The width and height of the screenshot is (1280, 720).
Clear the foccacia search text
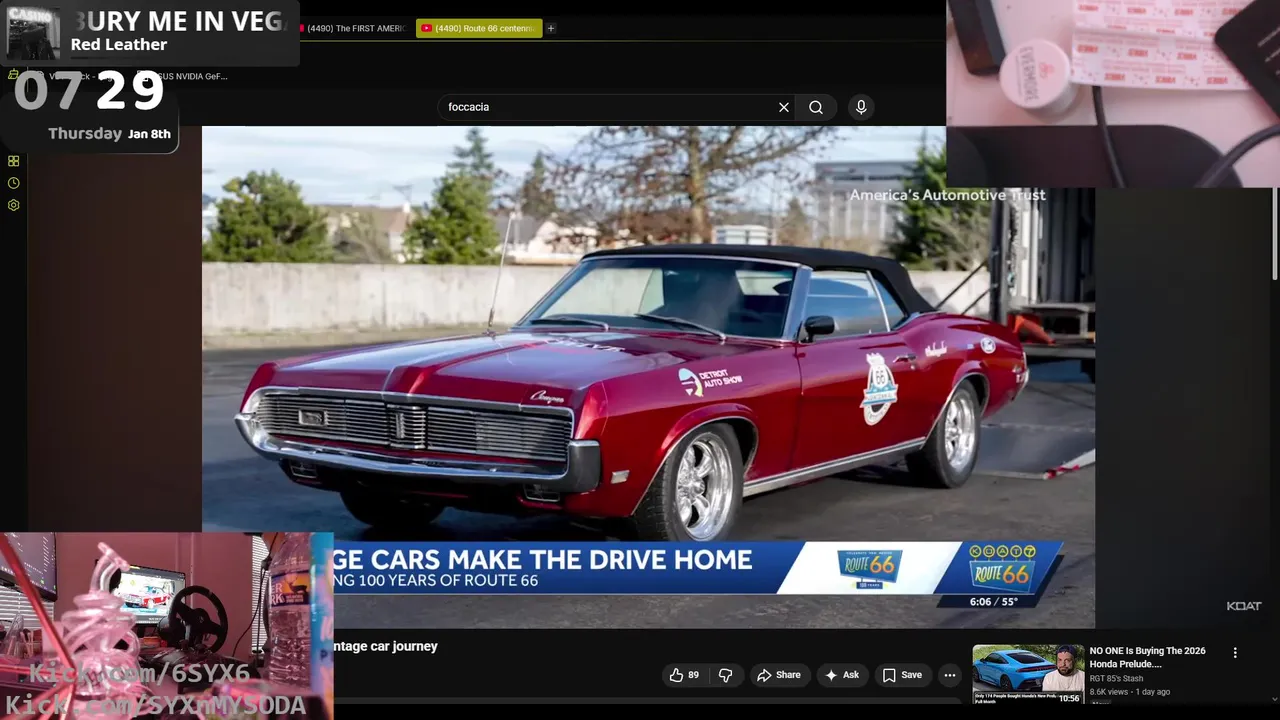tap(784, 107)
